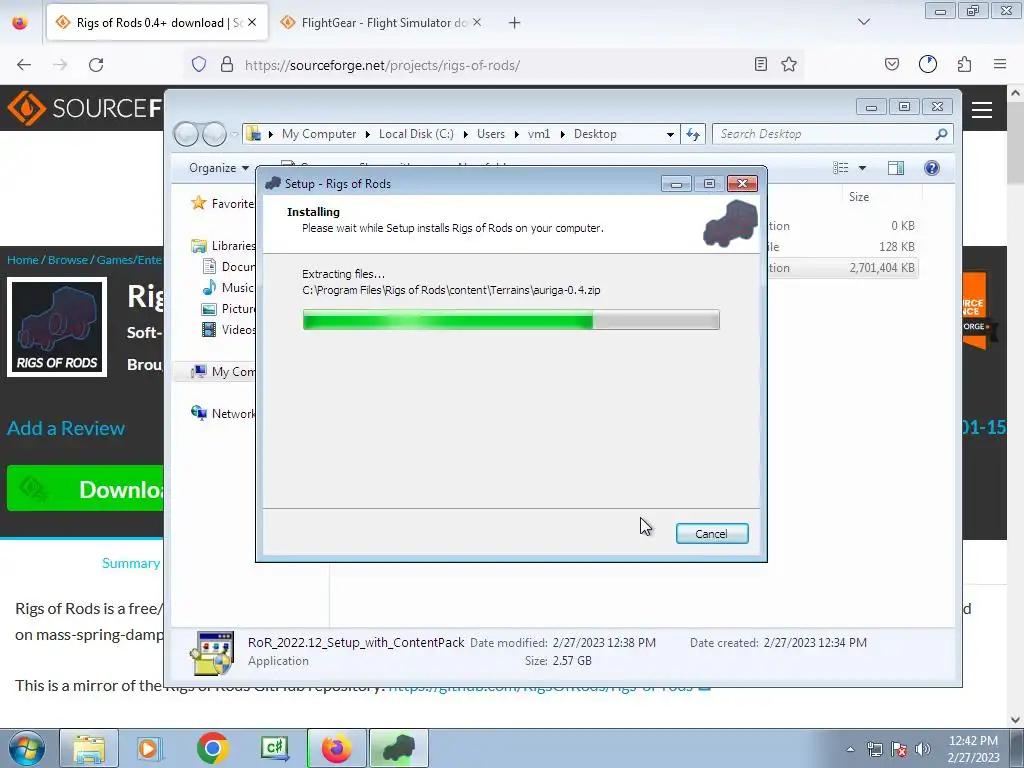Toggle the Explorer preview pane
1024x768 pixels.
[x=896, y=168]
